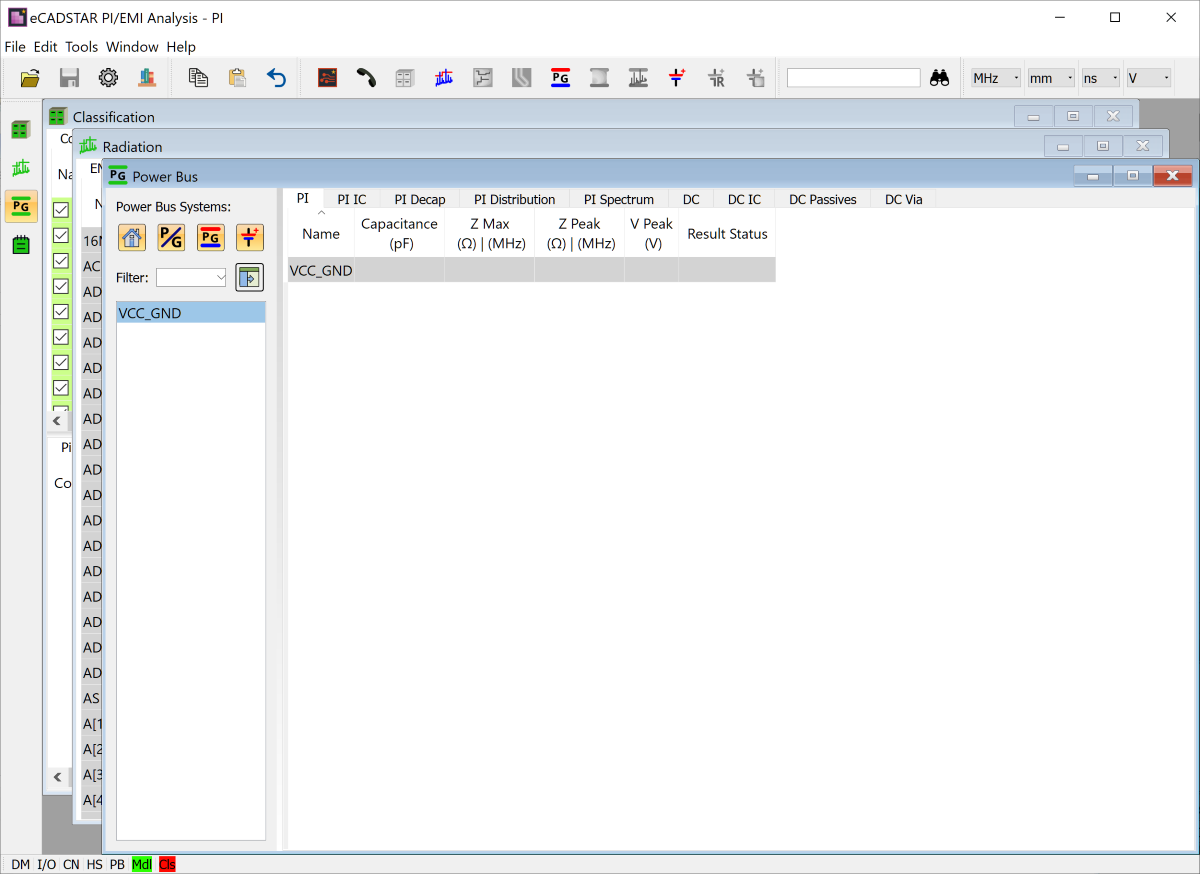1200x874 pixels.
Task: Click the gray cabinet classification toolbar icon
Action: pyautogui.click(x=405, y=78)
